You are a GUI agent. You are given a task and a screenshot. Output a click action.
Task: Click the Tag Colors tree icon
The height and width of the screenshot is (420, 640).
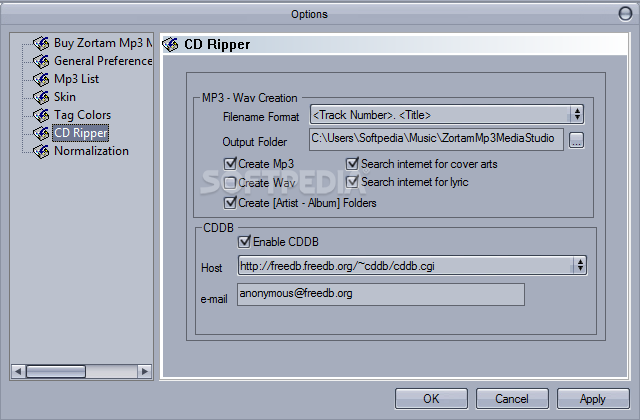point(41,115)
